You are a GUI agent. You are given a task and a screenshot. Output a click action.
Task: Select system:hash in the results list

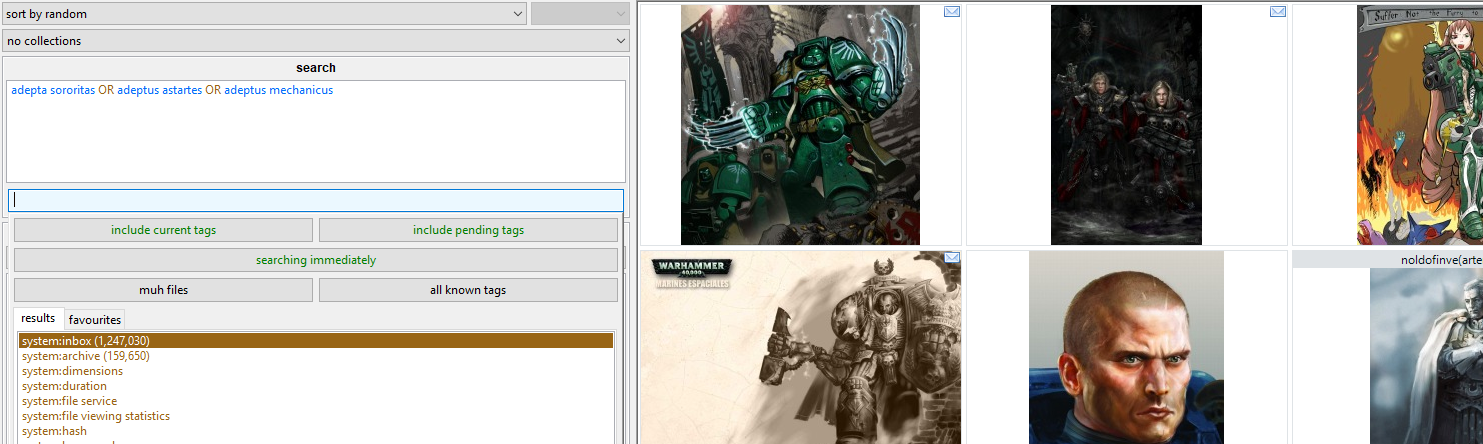click(x=316, y=431)
